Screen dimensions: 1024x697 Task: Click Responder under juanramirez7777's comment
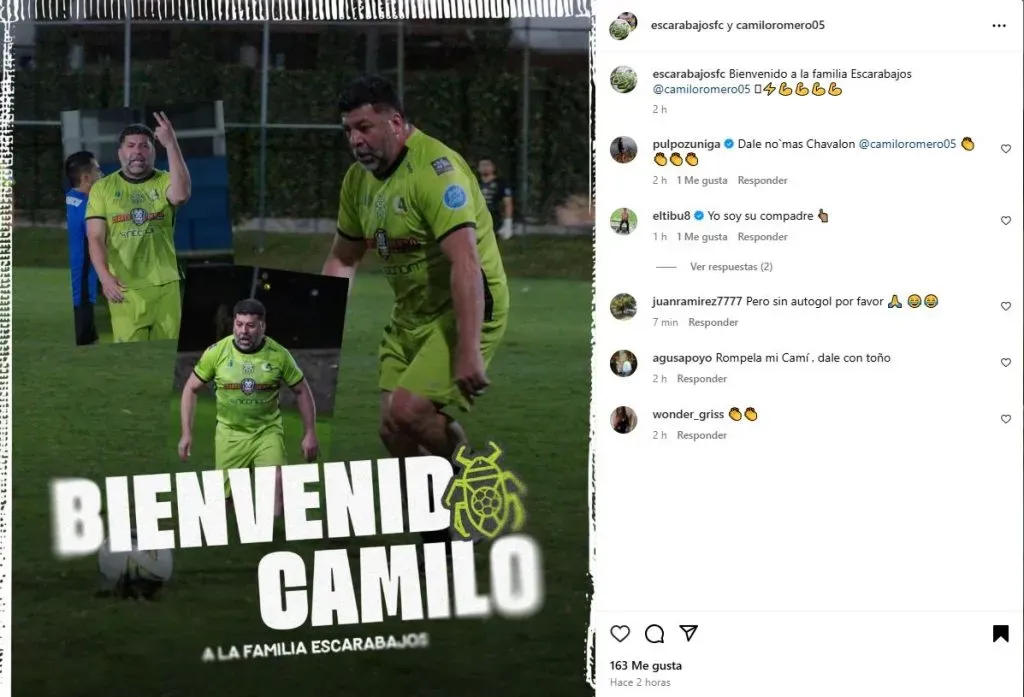713,322
